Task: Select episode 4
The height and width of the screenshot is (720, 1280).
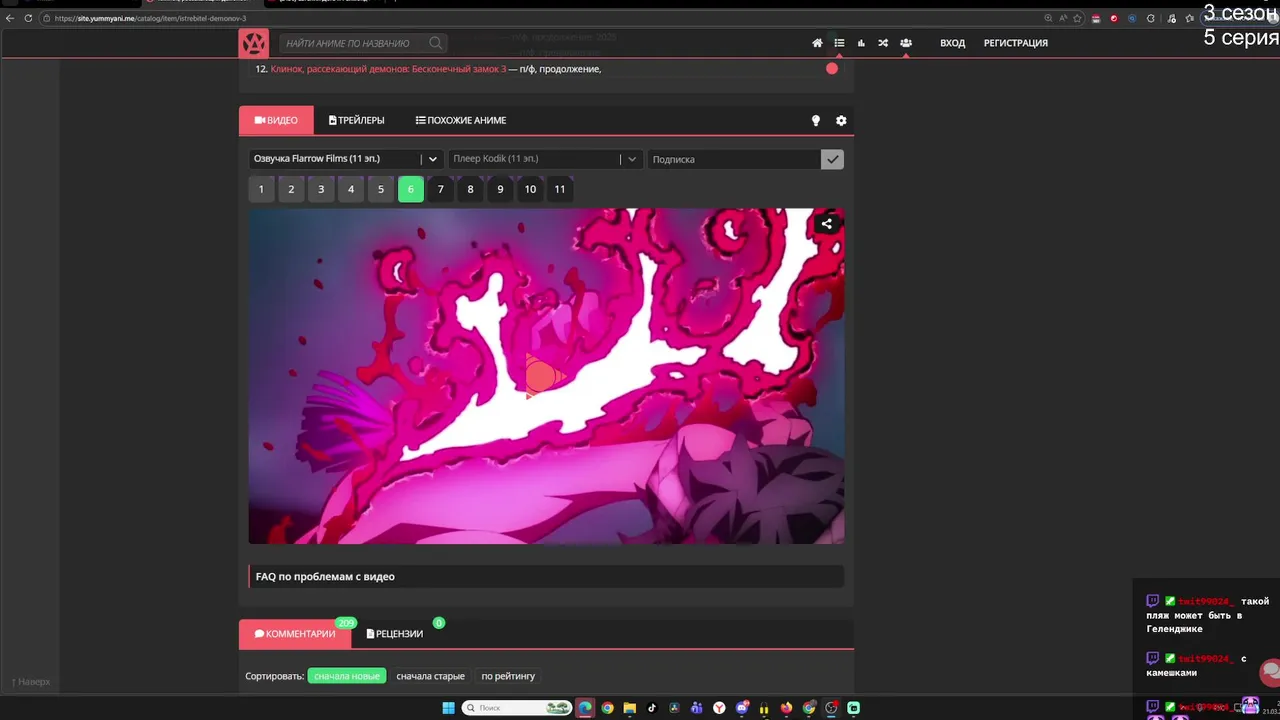Action: coord(351,189)
